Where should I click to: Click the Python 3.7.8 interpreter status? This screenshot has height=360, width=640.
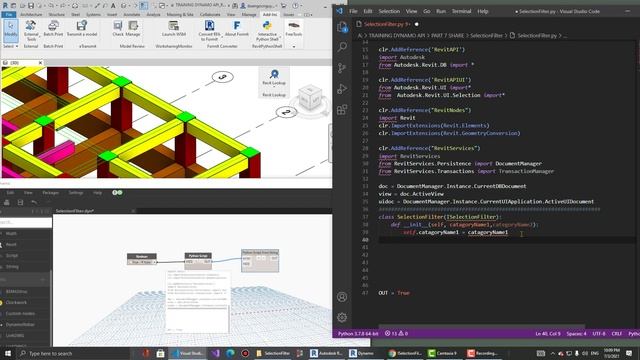358,333
